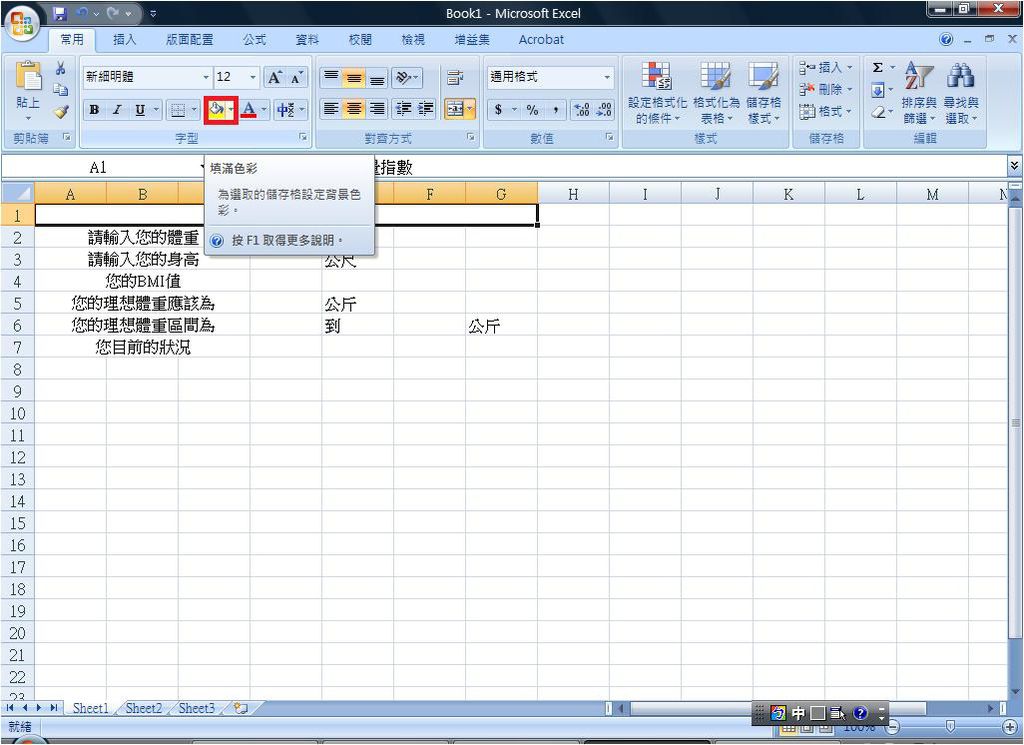This screenshot has height=745, width=1024.
Task: Click the Clear eraser icon in editing group
Action: 878,112
